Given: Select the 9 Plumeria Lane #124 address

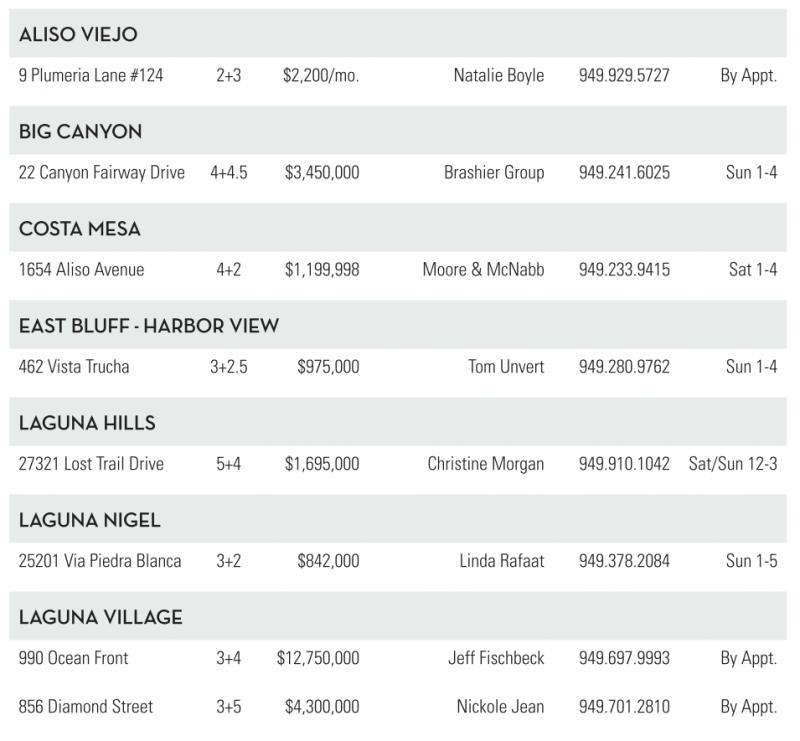Looking at the screenshot, I should [x=91, y=76].
